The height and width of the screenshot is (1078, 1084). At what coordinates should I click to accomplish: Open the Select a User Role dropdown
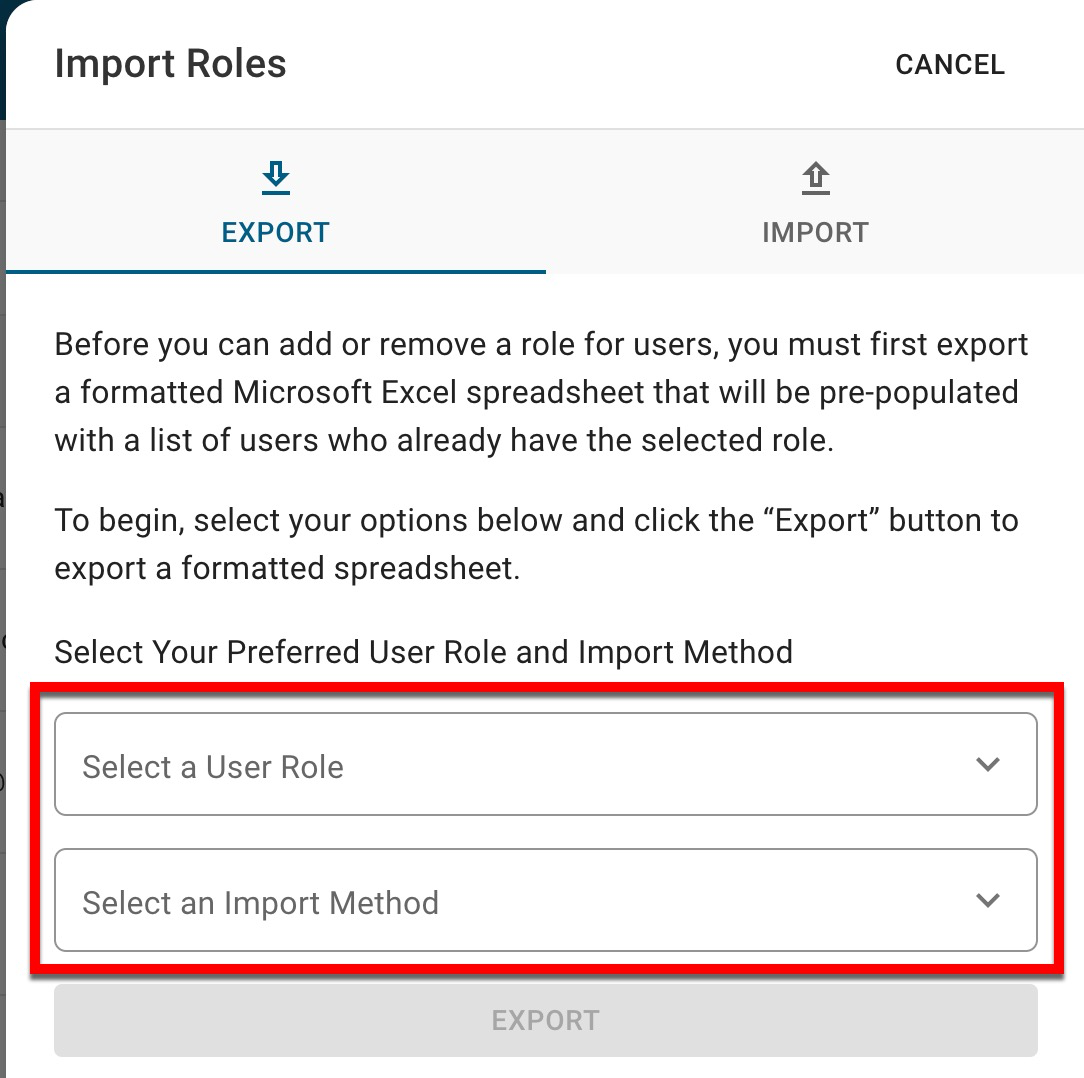point(545,765)
